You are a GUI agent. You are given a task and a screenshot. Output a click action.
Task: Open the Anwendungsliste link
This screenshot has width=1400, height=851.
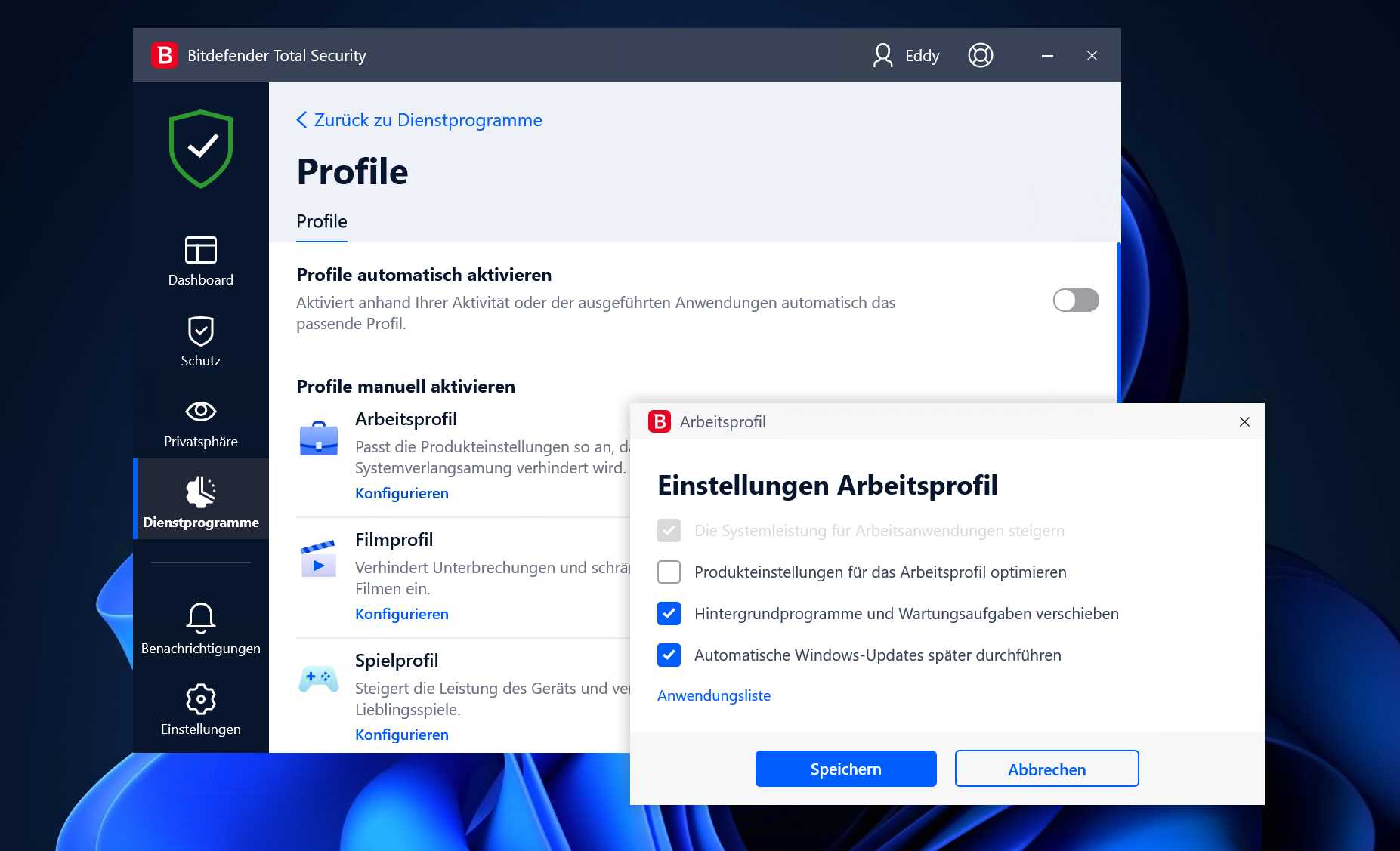click(713, 695)
